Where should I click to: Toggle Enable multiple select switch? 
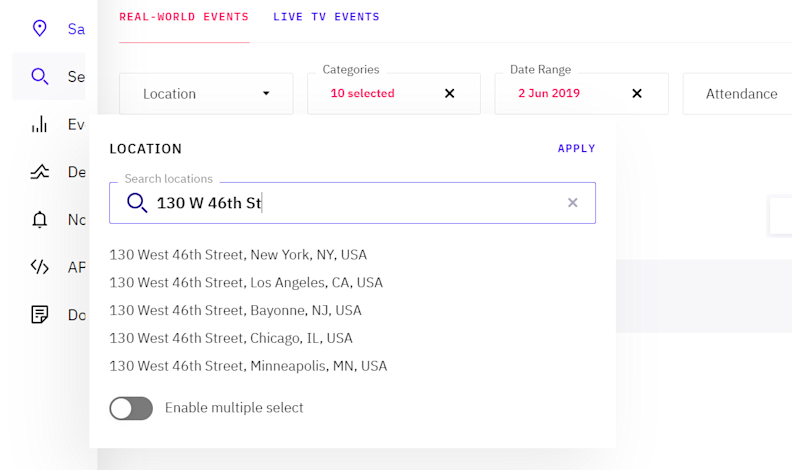131,408
